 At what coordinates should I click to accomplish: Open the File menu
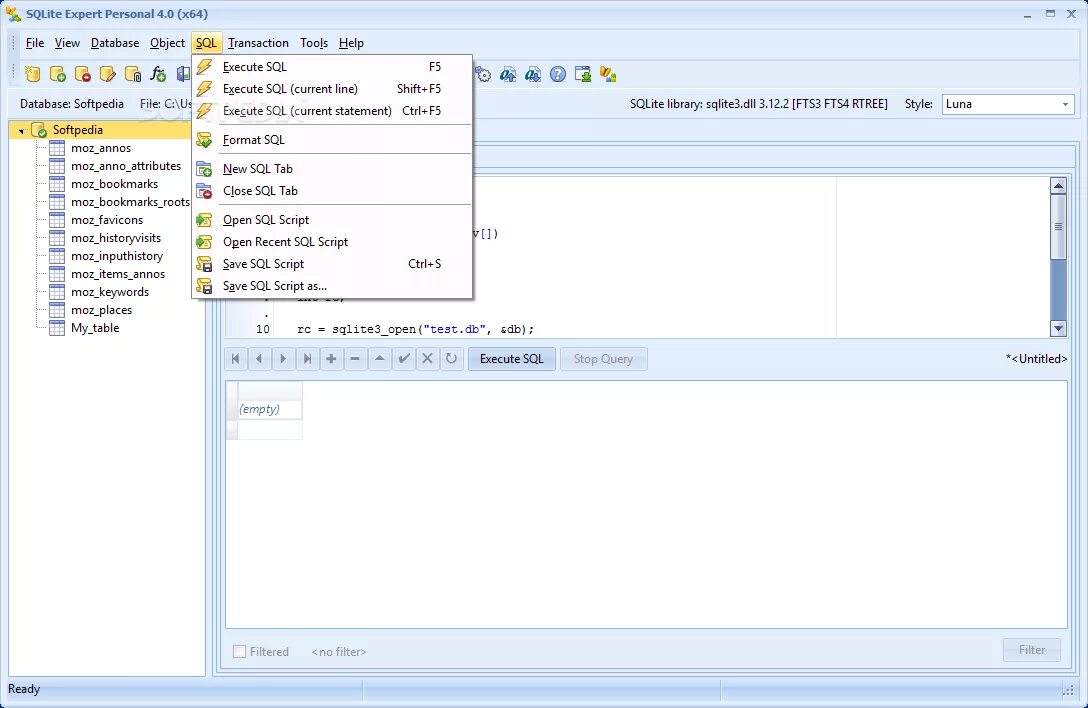(x=35, y=43)
